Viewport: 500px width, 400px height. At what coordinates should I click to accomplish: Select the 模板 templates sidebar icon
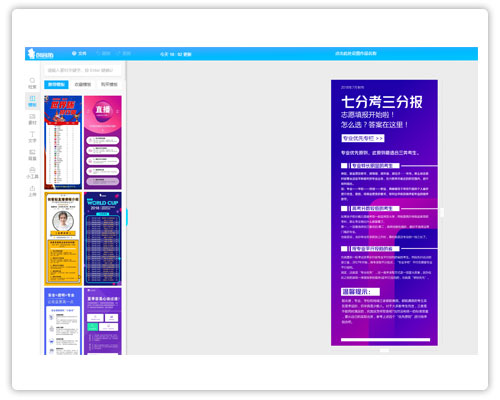(32, 101)
